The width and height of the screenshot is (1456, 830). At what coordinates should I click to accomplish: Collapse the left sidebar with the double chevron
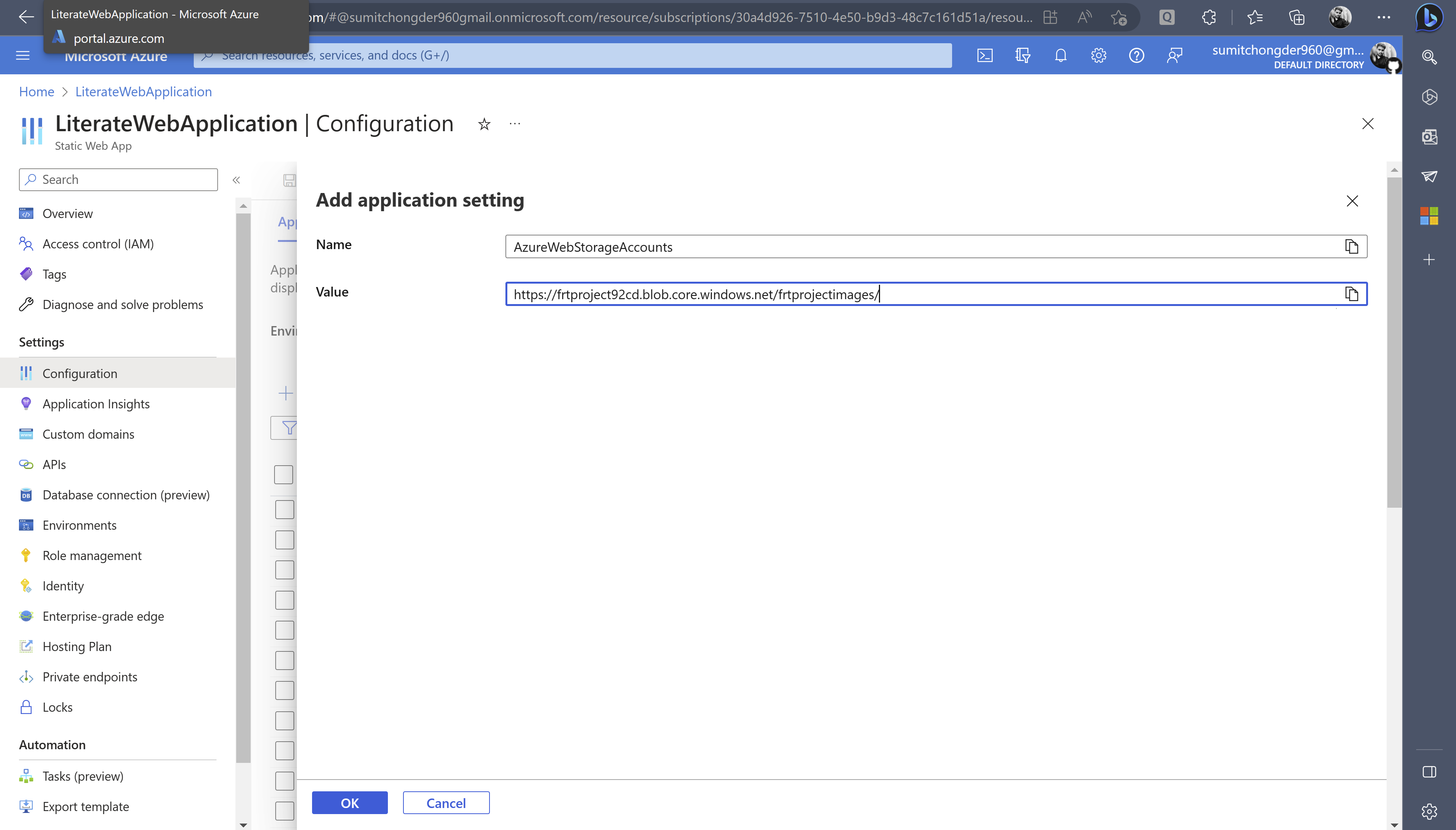237,180
